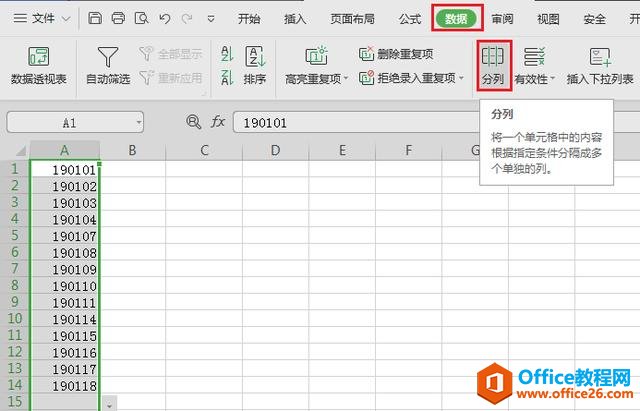Expand the 高亮重复项 dropdown arrow
Image resolution: width=640 pixels, height=411 pixels.
click(x=346, y=78)
